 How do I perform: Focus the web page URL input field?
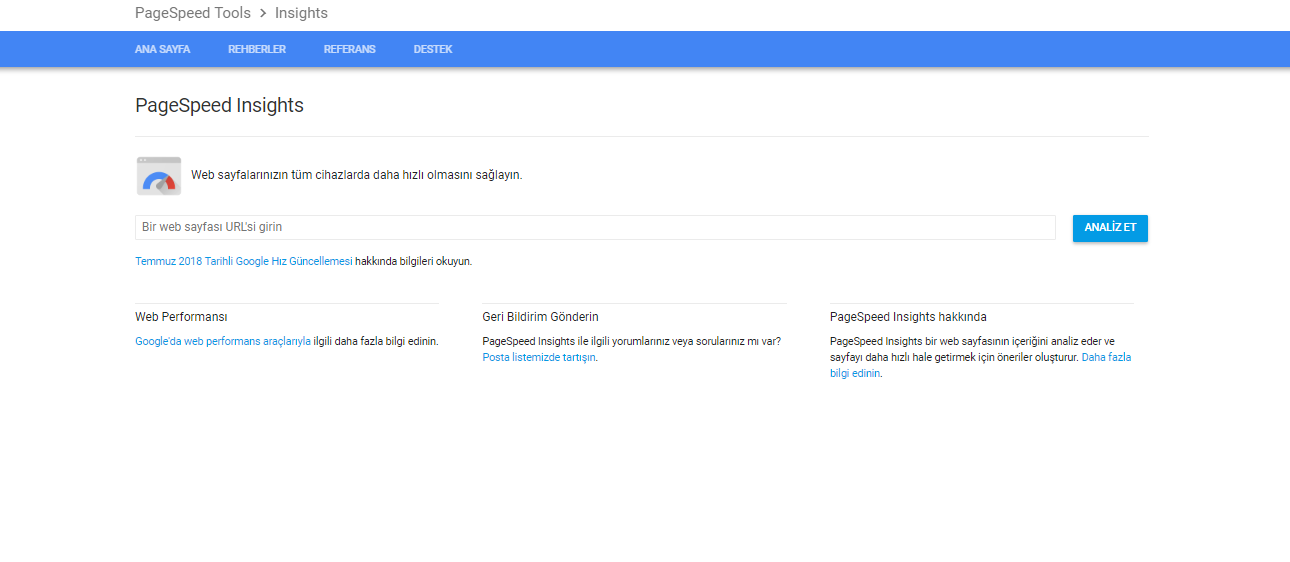[595, 227]
